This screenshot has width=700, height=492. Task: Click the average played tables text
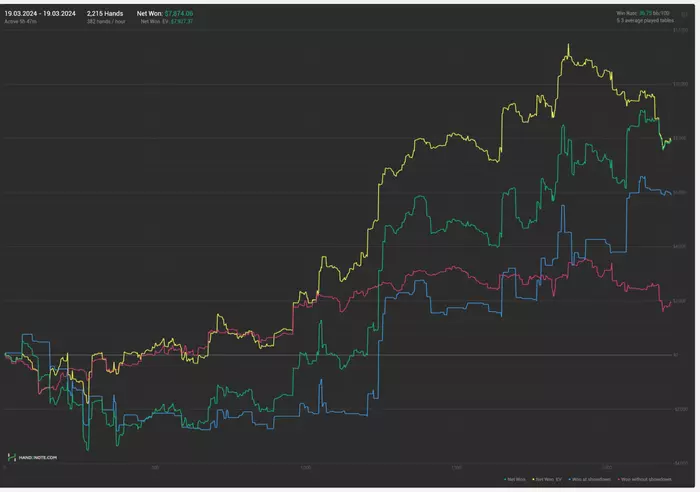coord(646,21)
